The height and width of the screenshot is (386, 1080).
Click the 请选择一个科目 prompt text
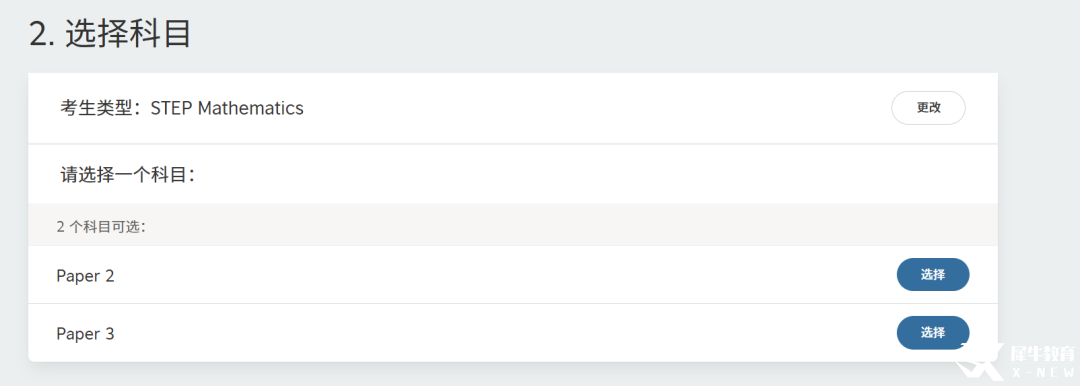point(123,175)
